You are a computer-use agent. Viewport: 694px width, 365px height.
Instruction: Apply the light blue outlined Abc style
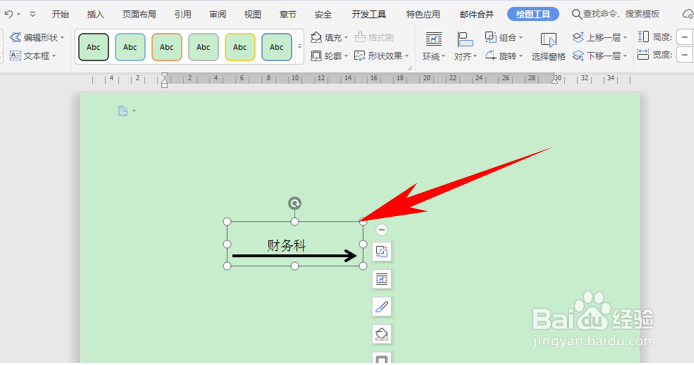[130, 47]
